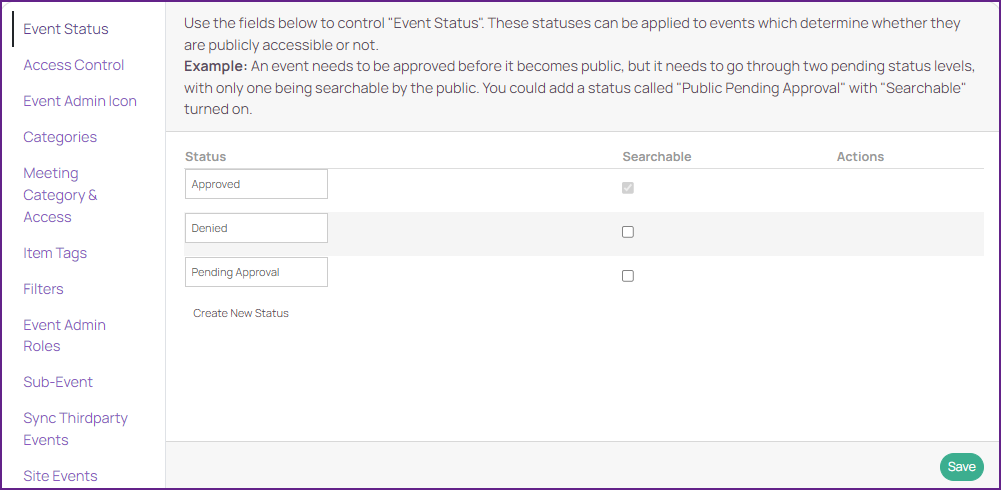This screenshot has height=490, width=1001.
Task: Open the Event Status settings tab
Action: (66, 29)
